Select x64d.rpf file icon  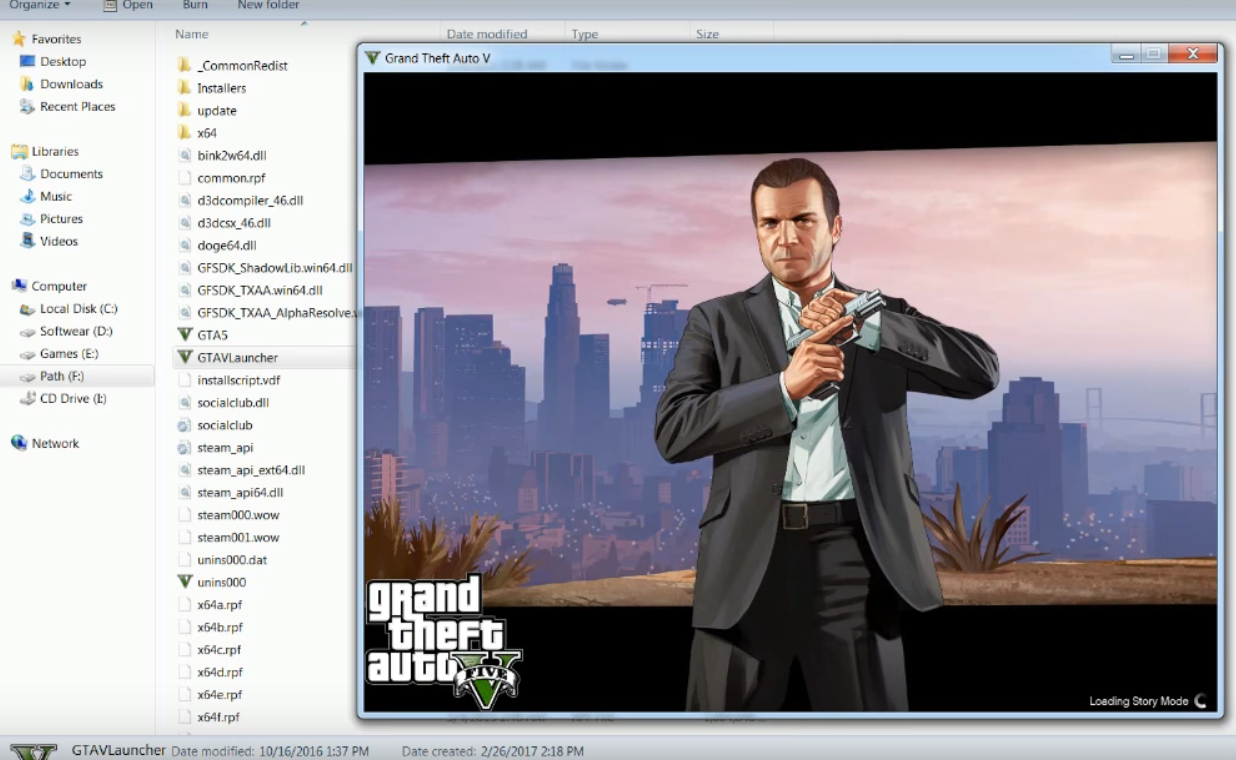(x=184, y=672)
